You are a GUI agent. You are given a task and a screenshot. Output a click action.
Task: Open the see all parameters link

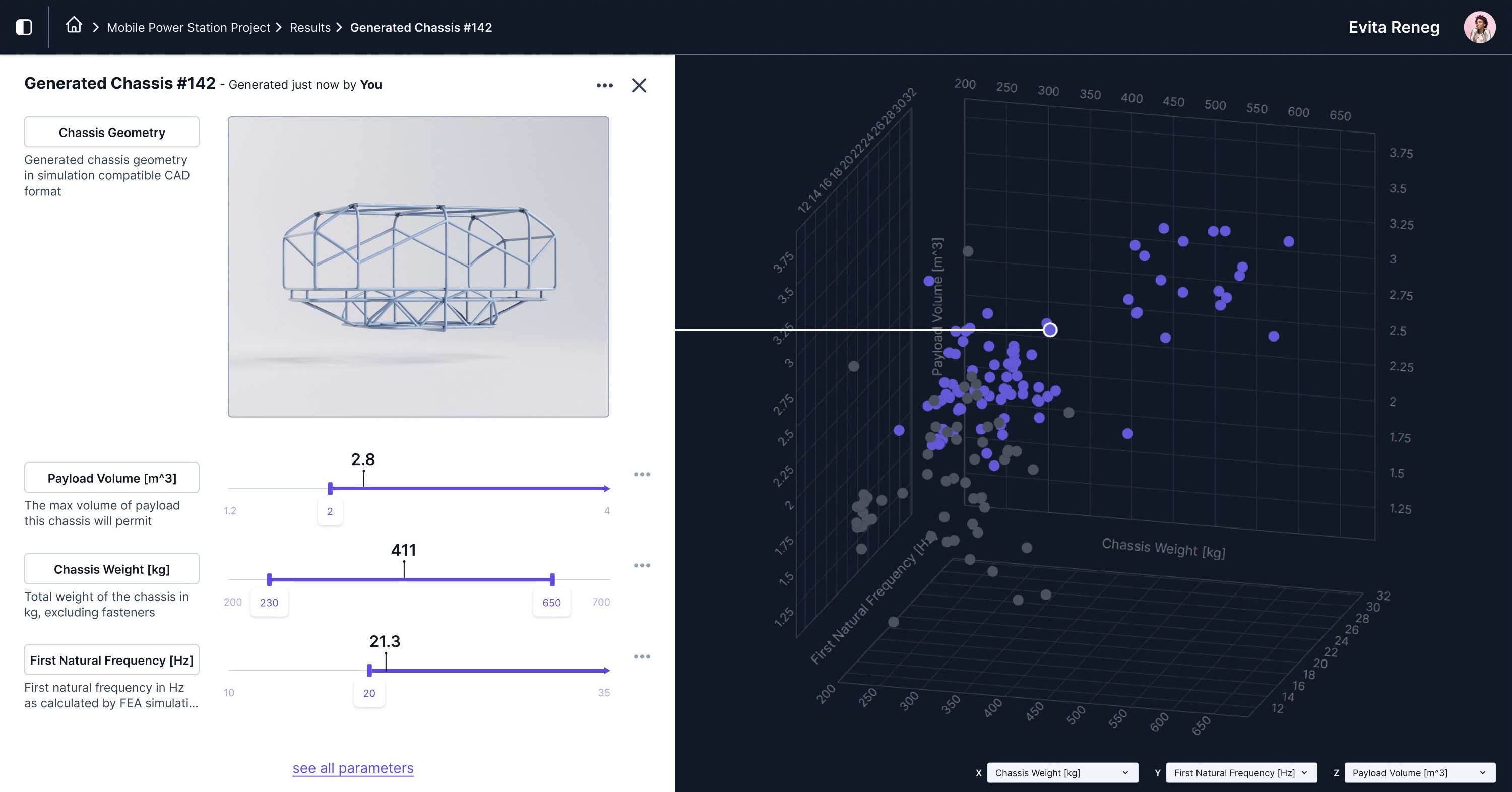click(x=353, y=768)
